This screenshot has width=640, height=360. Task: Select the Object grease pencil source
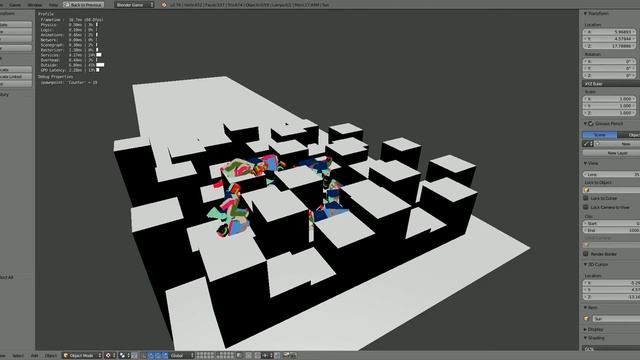click(x=629, y=135)
